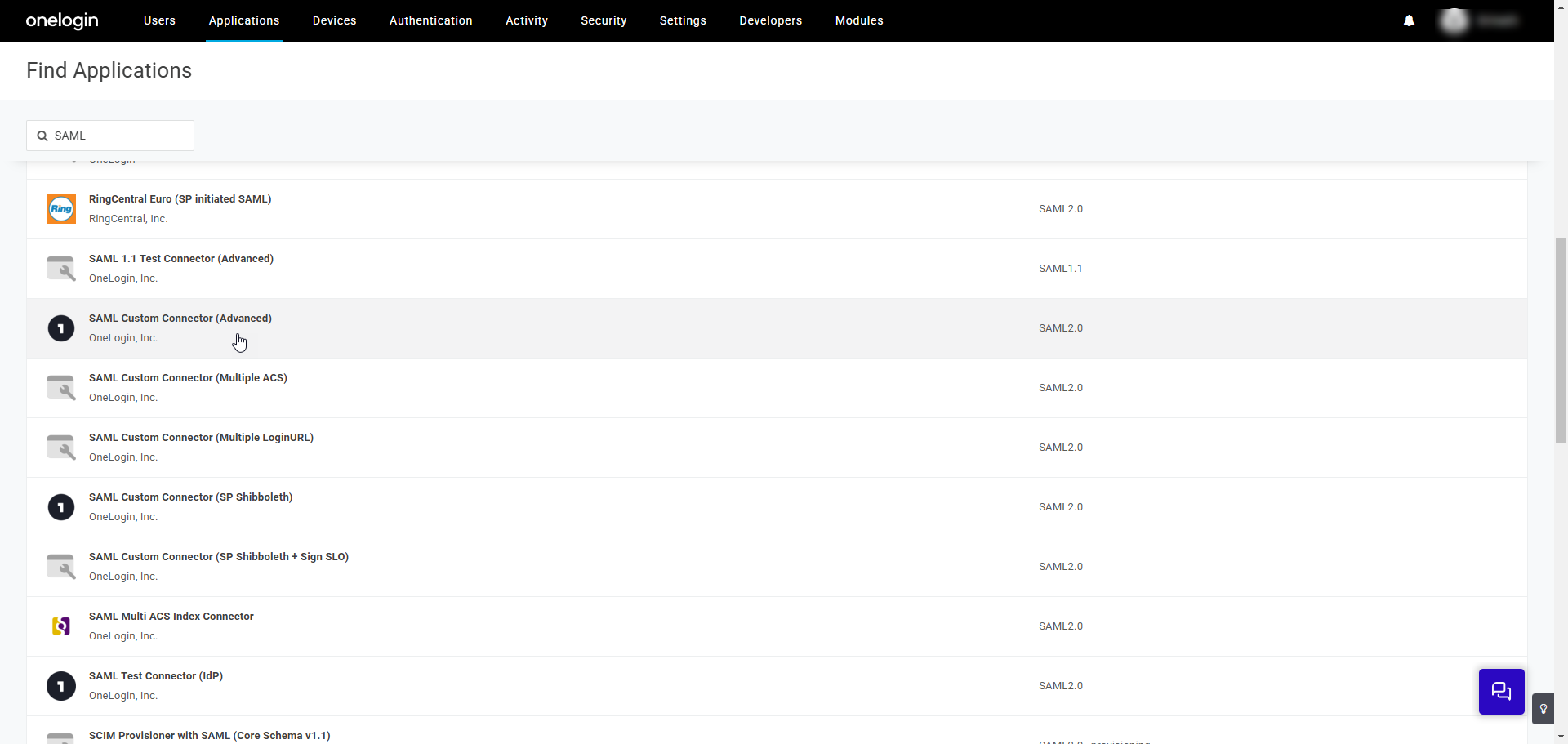The image size is (1568, 744).
Task: Open the notifications bell
Action: (1409, 20)
